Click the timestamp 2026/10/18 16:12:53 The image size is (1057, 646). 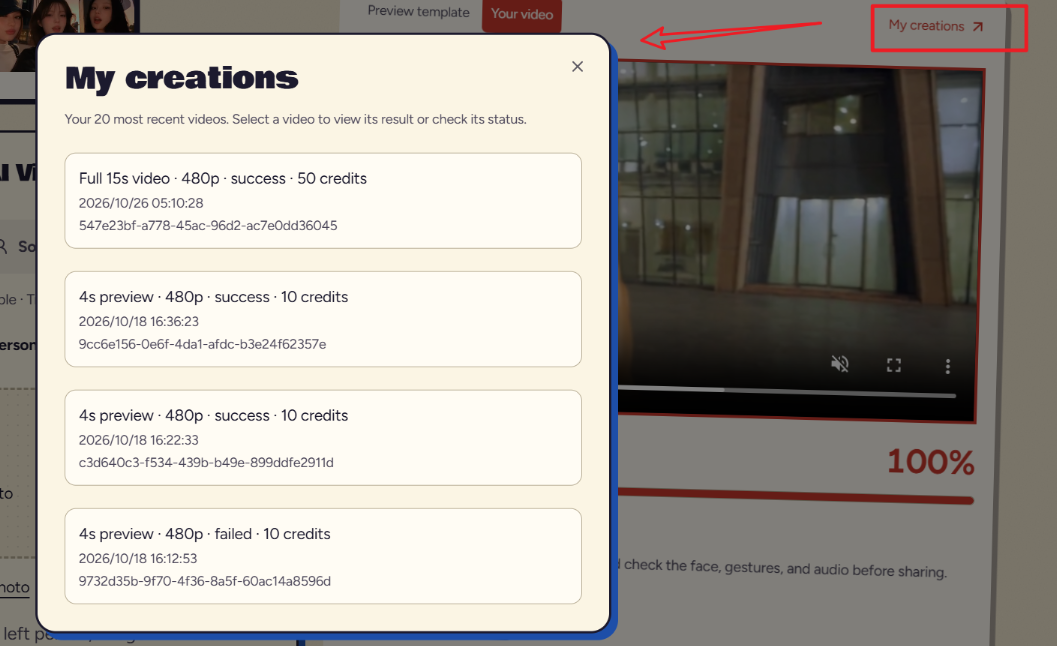point(138,558)
